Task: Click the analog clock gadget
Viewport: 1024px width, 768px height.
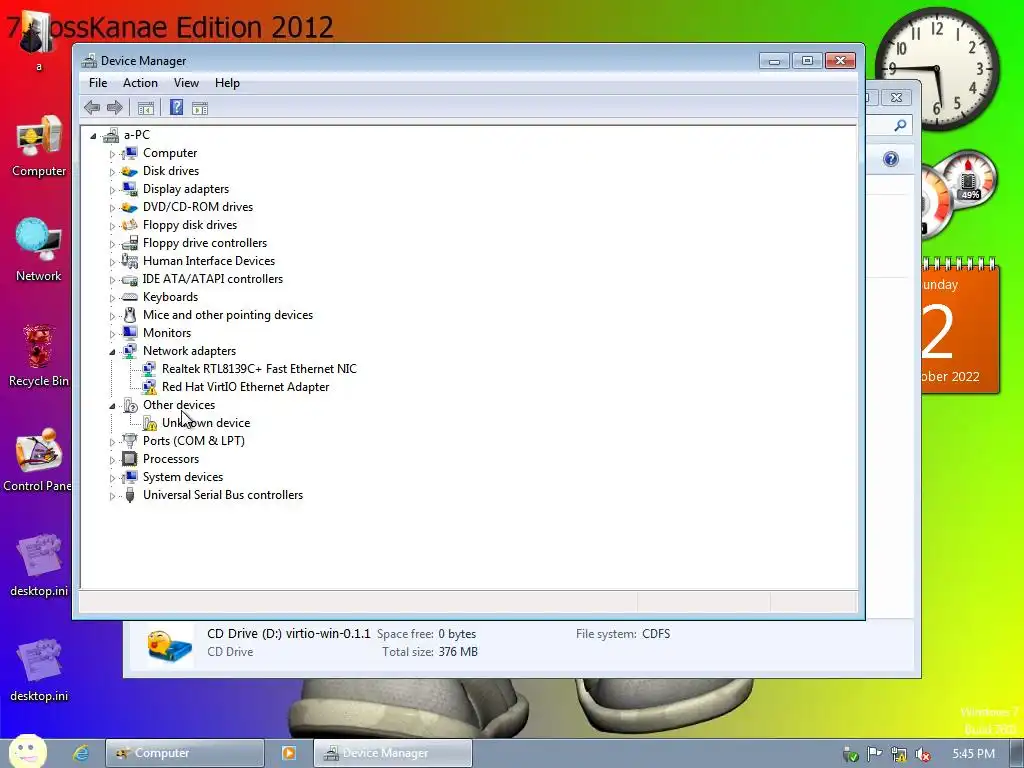Action: [936, 68]
